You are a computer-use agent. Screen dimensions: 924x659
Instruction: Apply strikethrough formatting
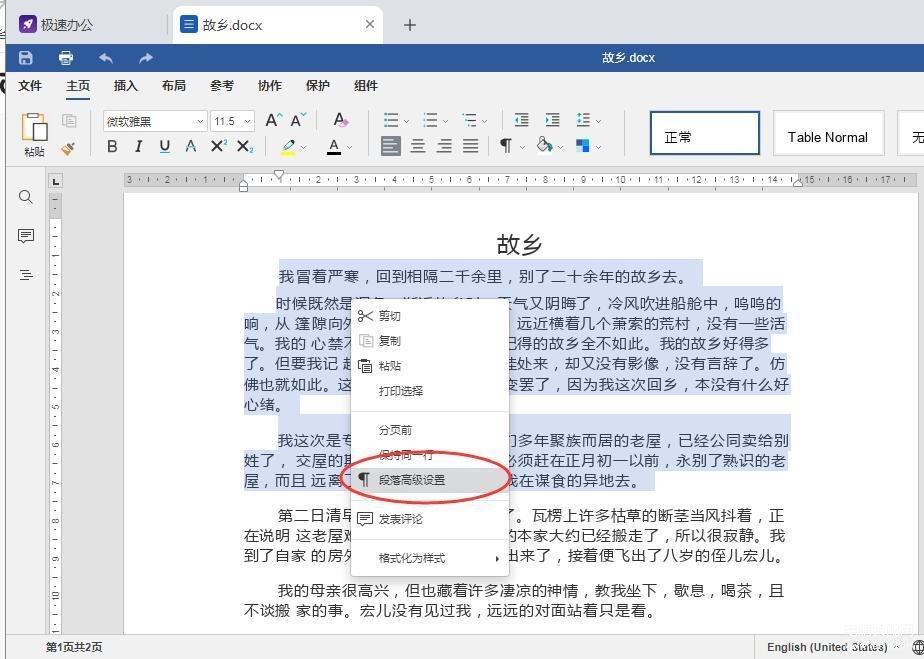tap(190, 146)
